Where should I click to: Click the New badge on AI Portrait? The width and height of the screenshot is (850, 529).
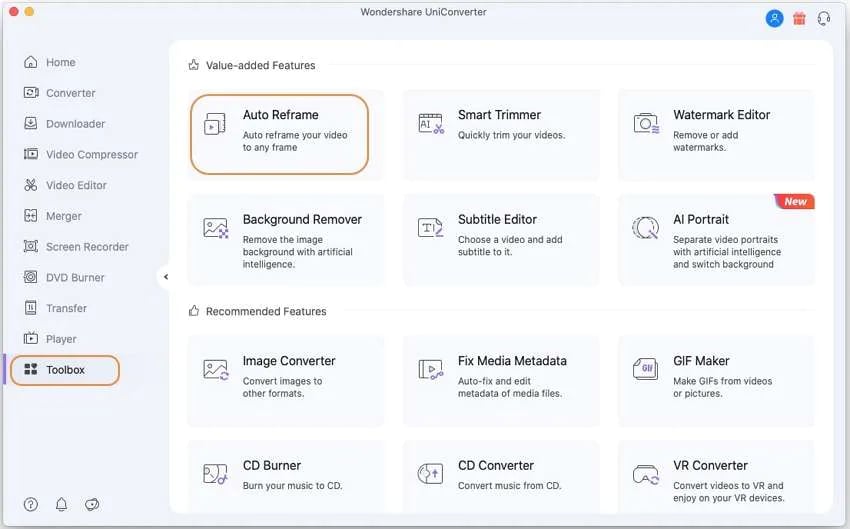click(x=794, y=201)
